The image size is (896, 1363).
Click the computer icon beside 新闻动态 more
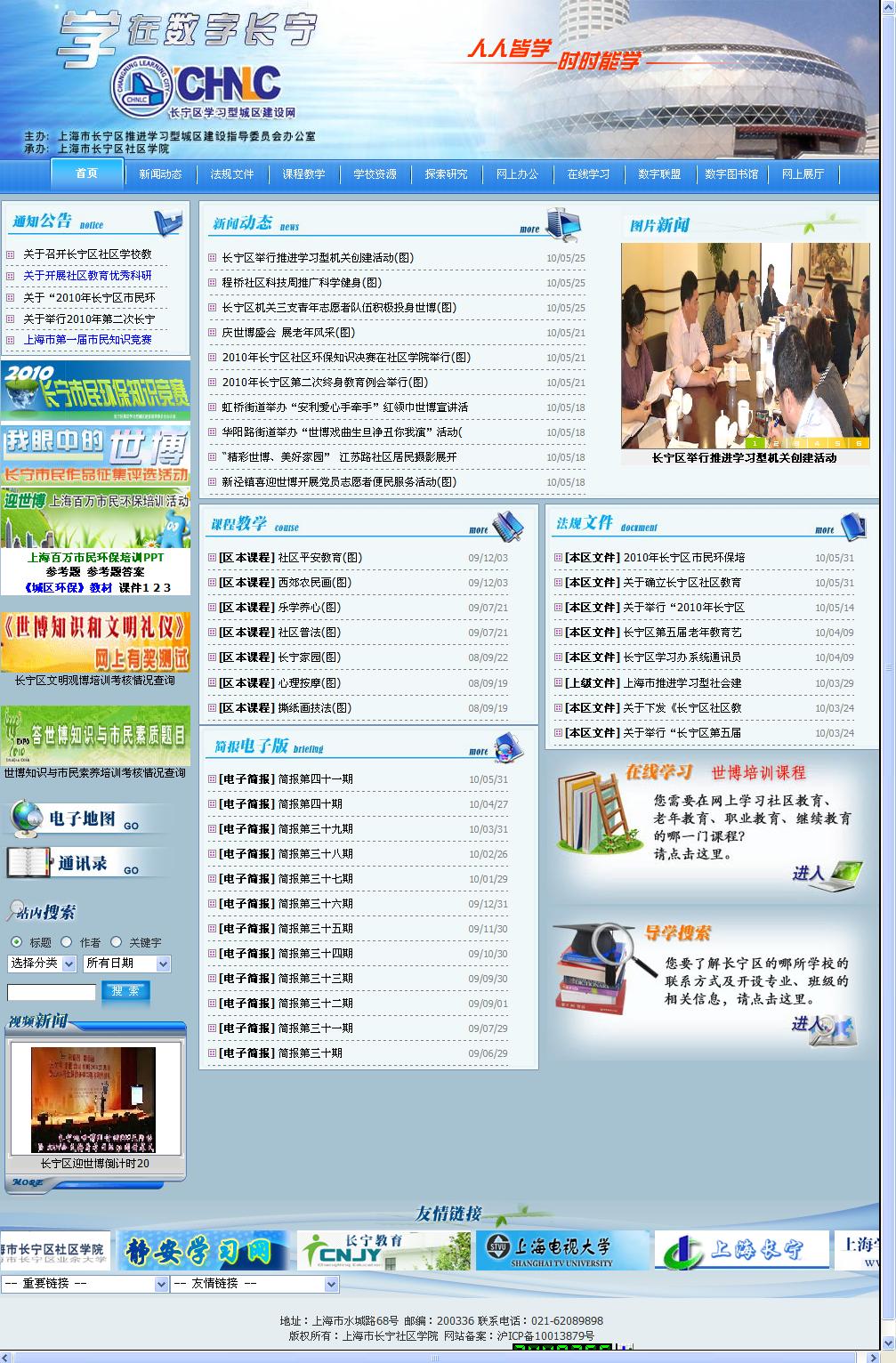563,223
